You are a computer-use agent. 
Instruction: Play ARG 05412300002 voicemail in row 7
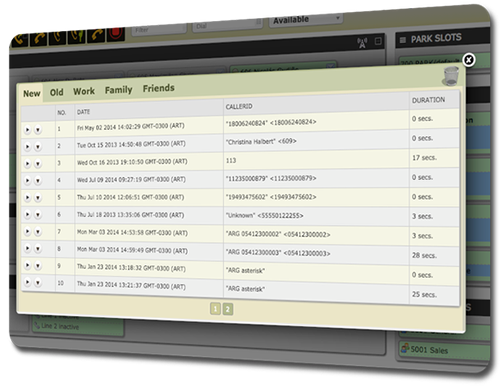click(27, 232)
